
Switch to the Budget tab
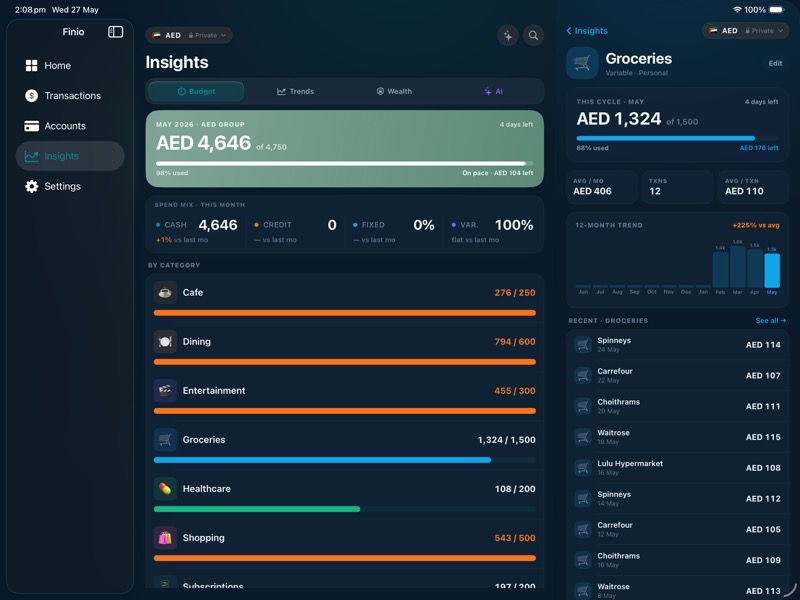196,91
